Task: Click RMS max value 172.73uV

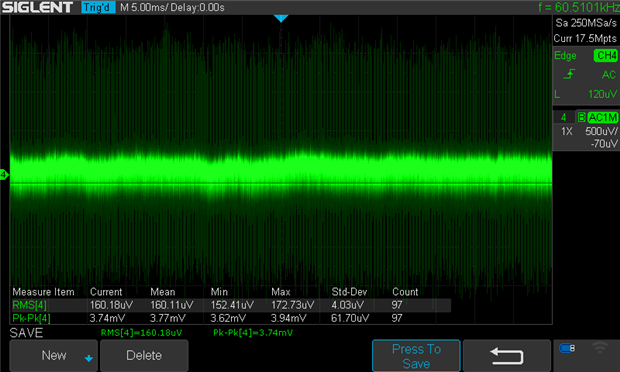Action: tap(293, 305)
